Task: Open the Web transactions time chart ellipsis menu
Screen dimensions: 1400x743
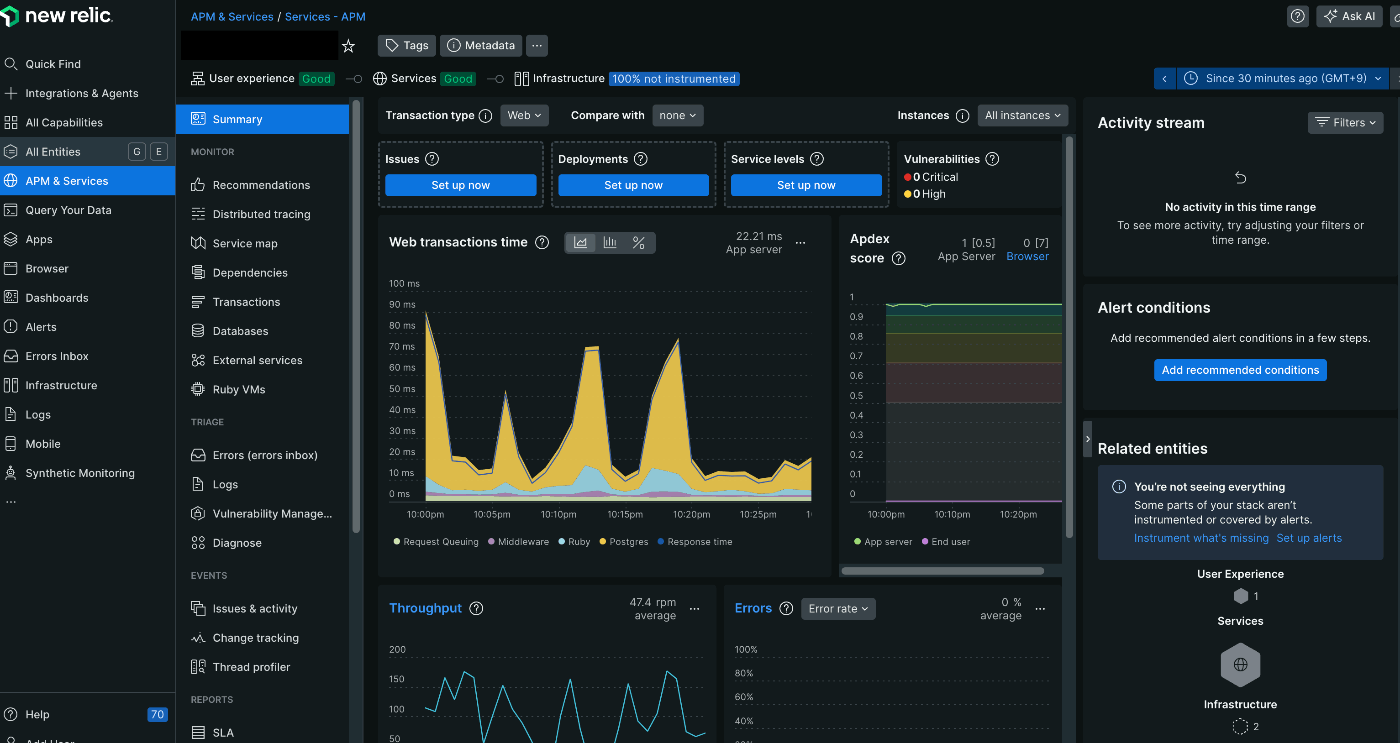Action: [x=800, y=243]
